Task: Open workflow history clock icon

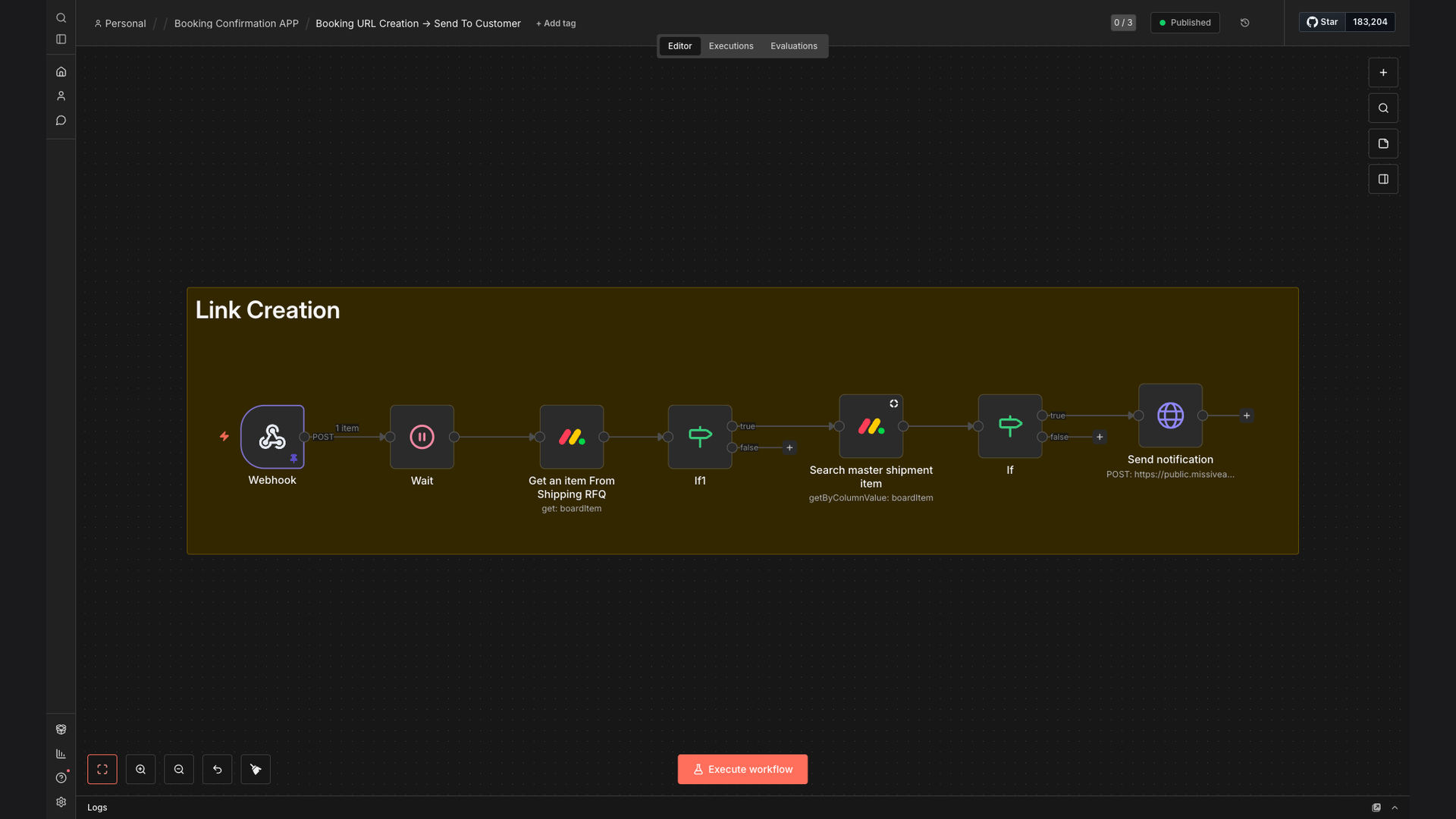Action: tap(1244, 23)
